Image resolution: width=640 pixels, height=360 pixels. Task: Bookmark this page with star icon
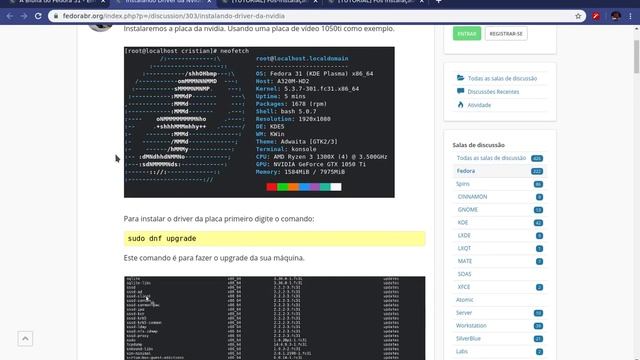pyautogui.click(x=578, y=16)
